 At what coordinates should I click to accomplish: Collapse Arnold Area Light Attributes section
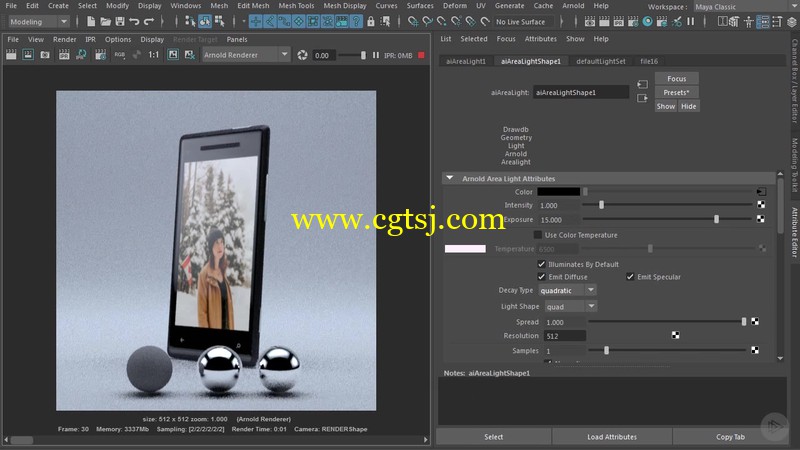point(449,178)
